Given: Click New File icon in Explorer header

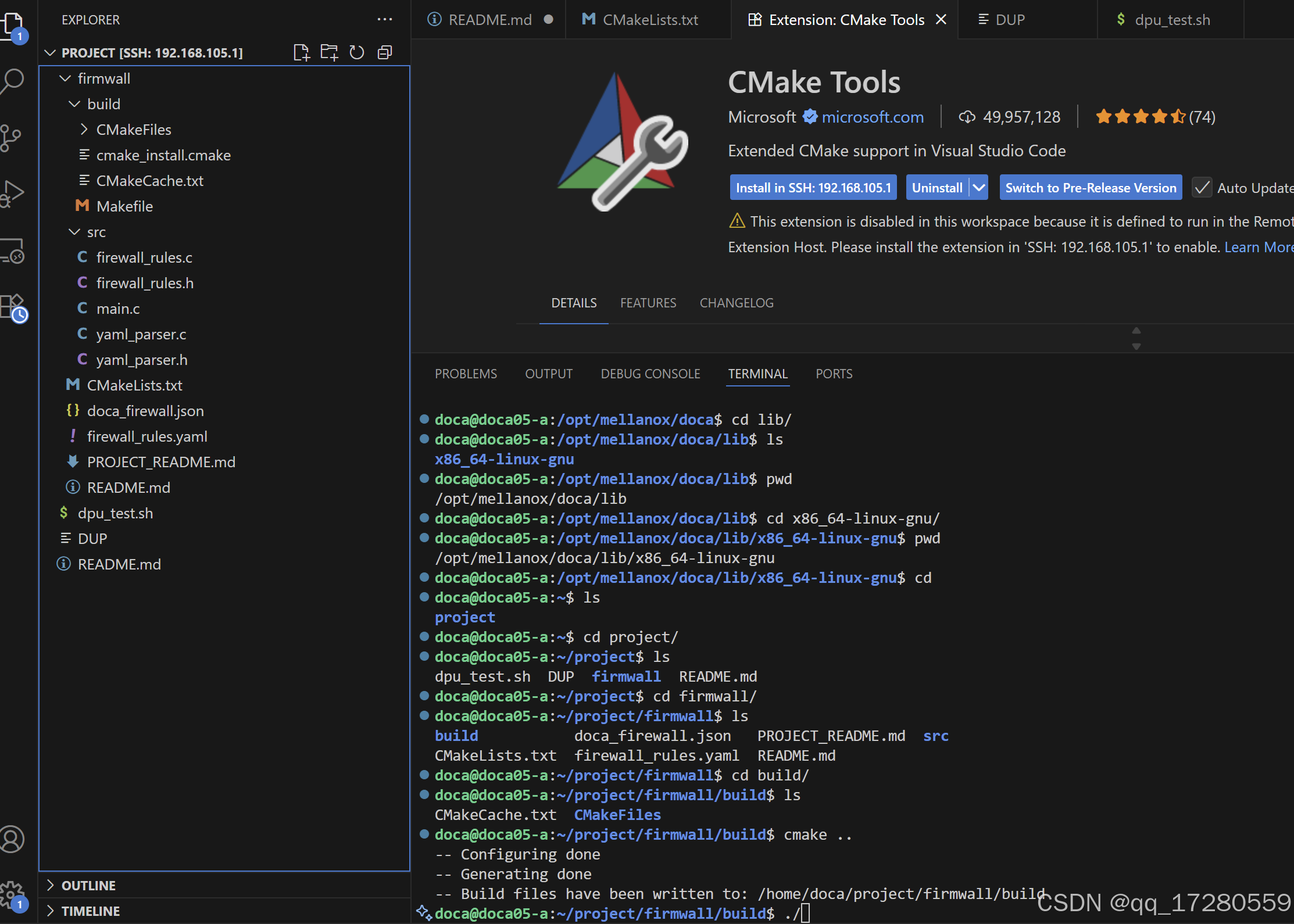Looking at the screenshot, I should point(301,53).
